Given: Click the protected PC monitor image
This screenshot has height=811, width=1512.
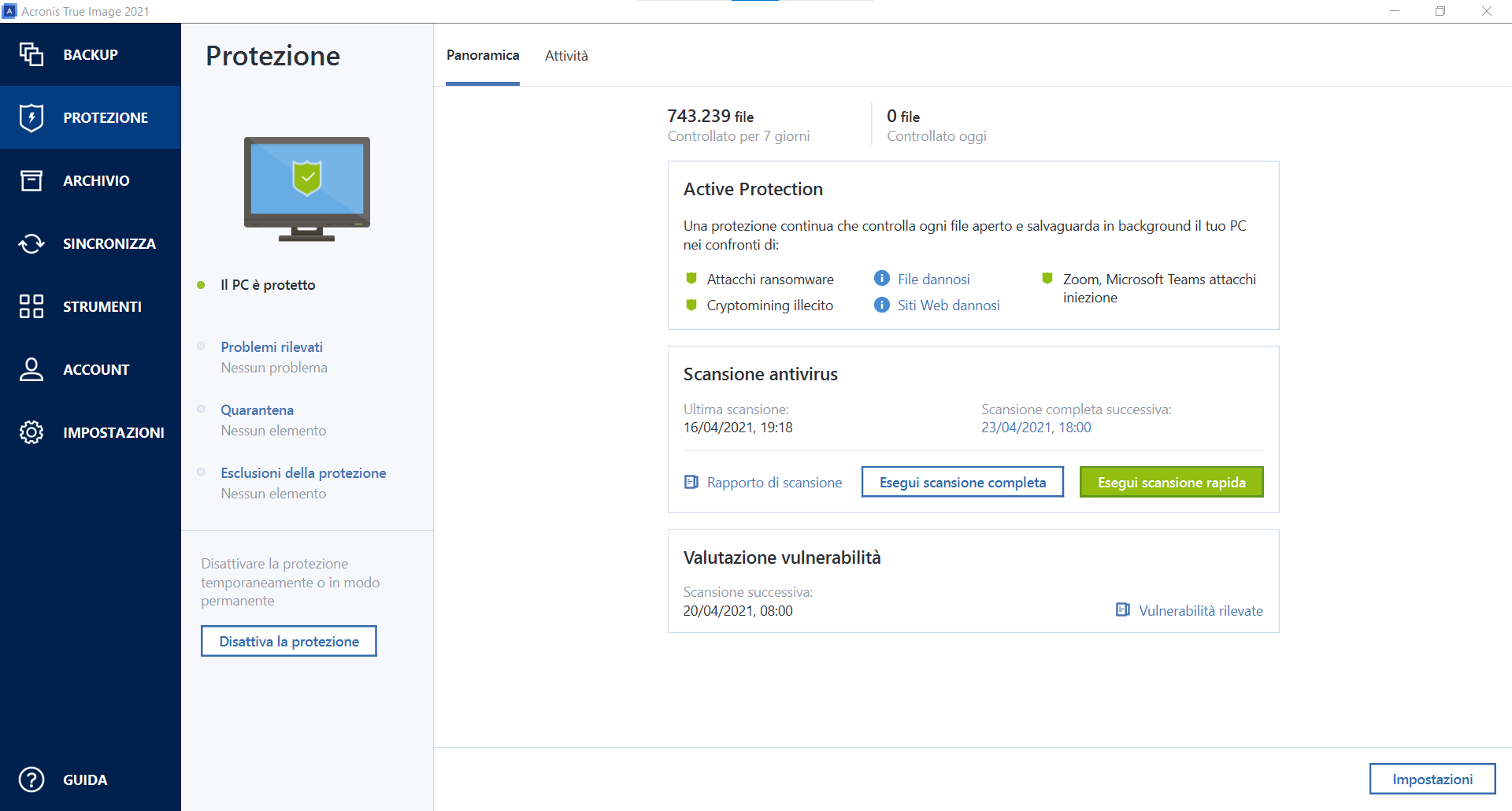Looking at the screenshot, I should [307, 189].
